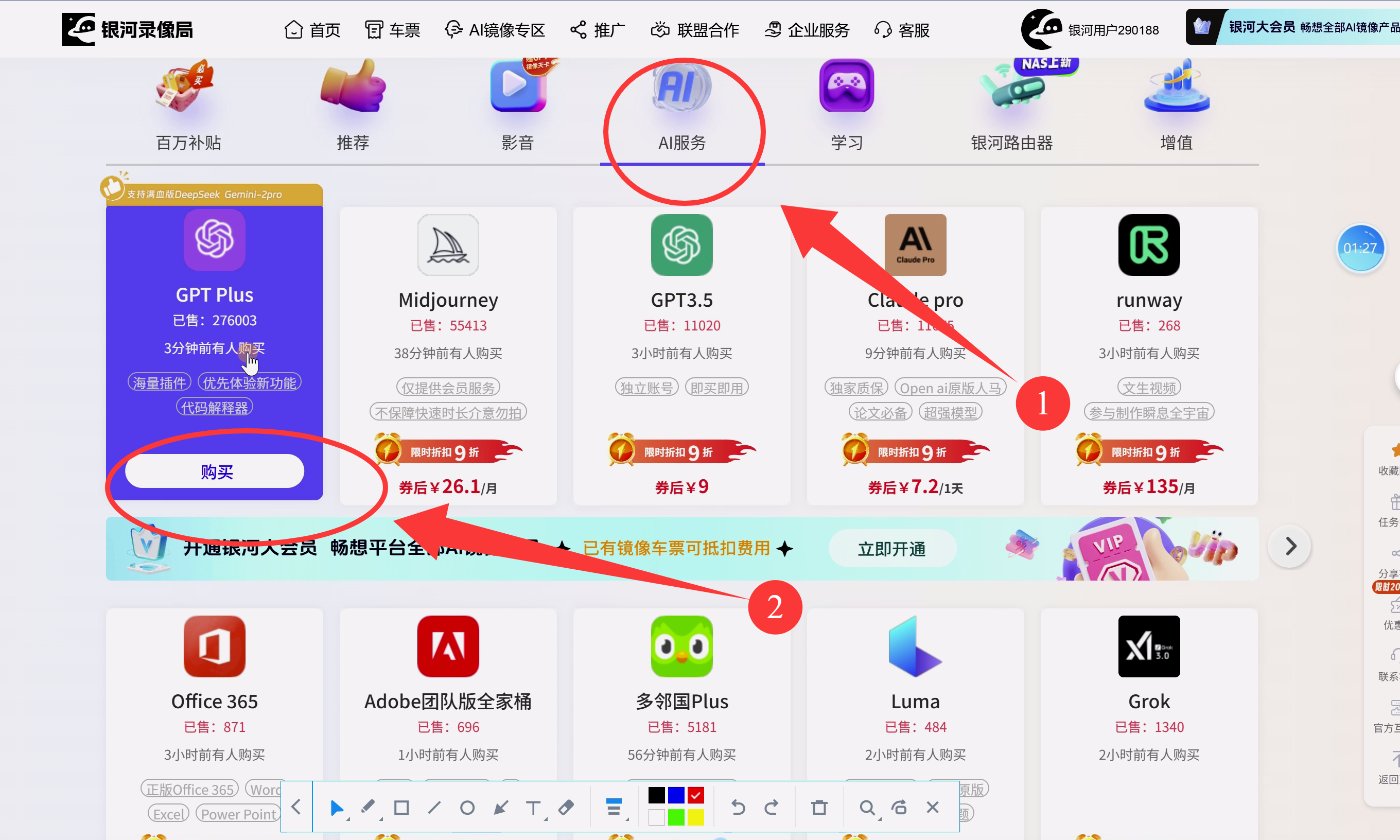Select the straight line tool
Image resolution: width=1400 pixels, height=840 pixels.
(x=434, y=807)
